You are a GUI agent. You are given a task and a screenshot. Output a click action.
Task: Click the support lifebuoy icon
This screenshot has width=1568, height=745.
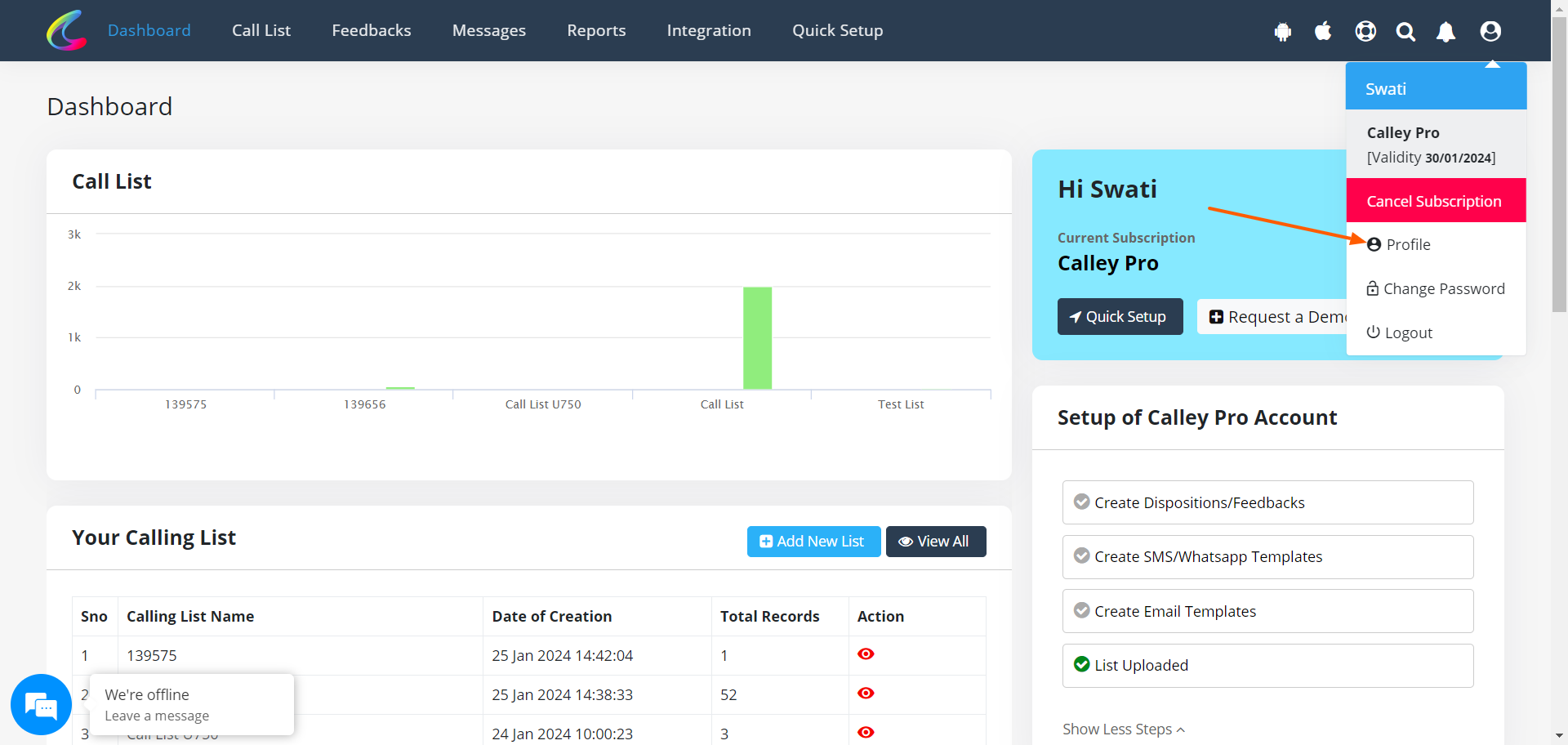[1365, 31]
